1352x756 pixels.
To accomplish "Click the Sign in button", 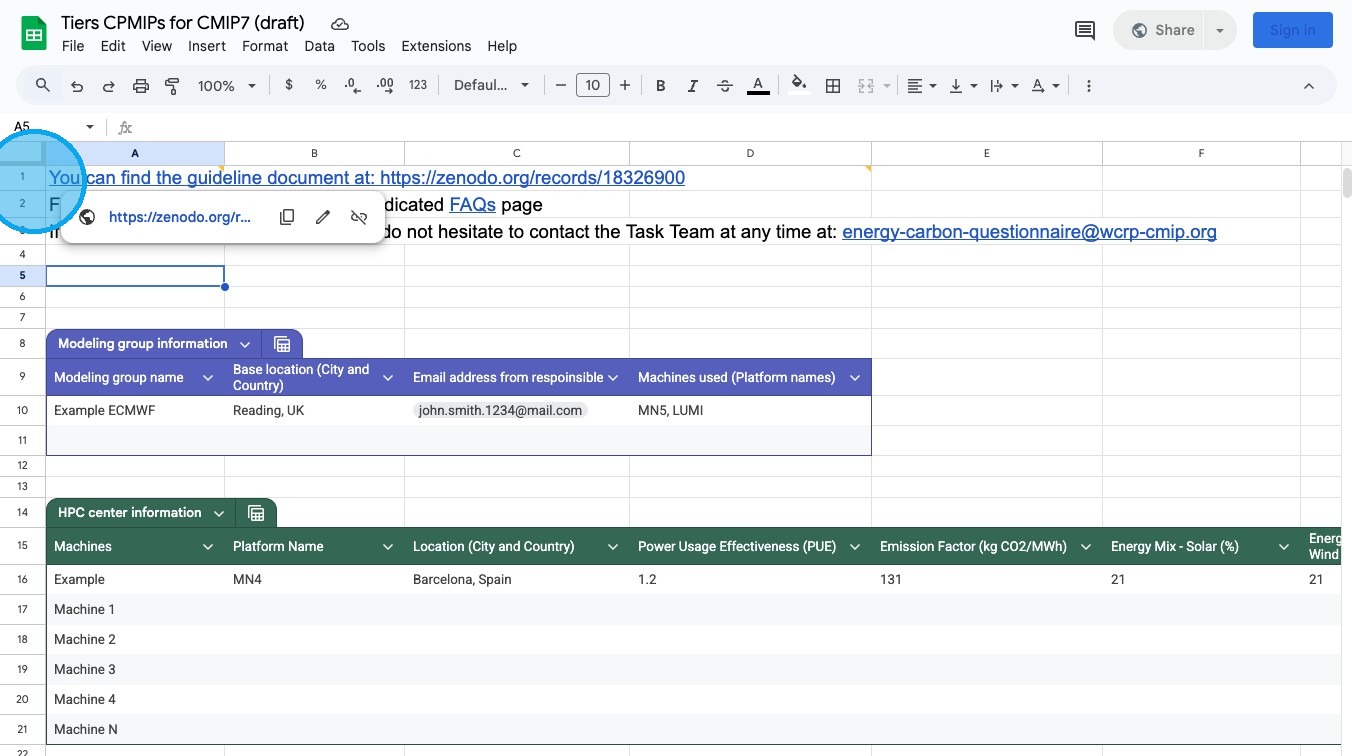I will [1292, 30].
